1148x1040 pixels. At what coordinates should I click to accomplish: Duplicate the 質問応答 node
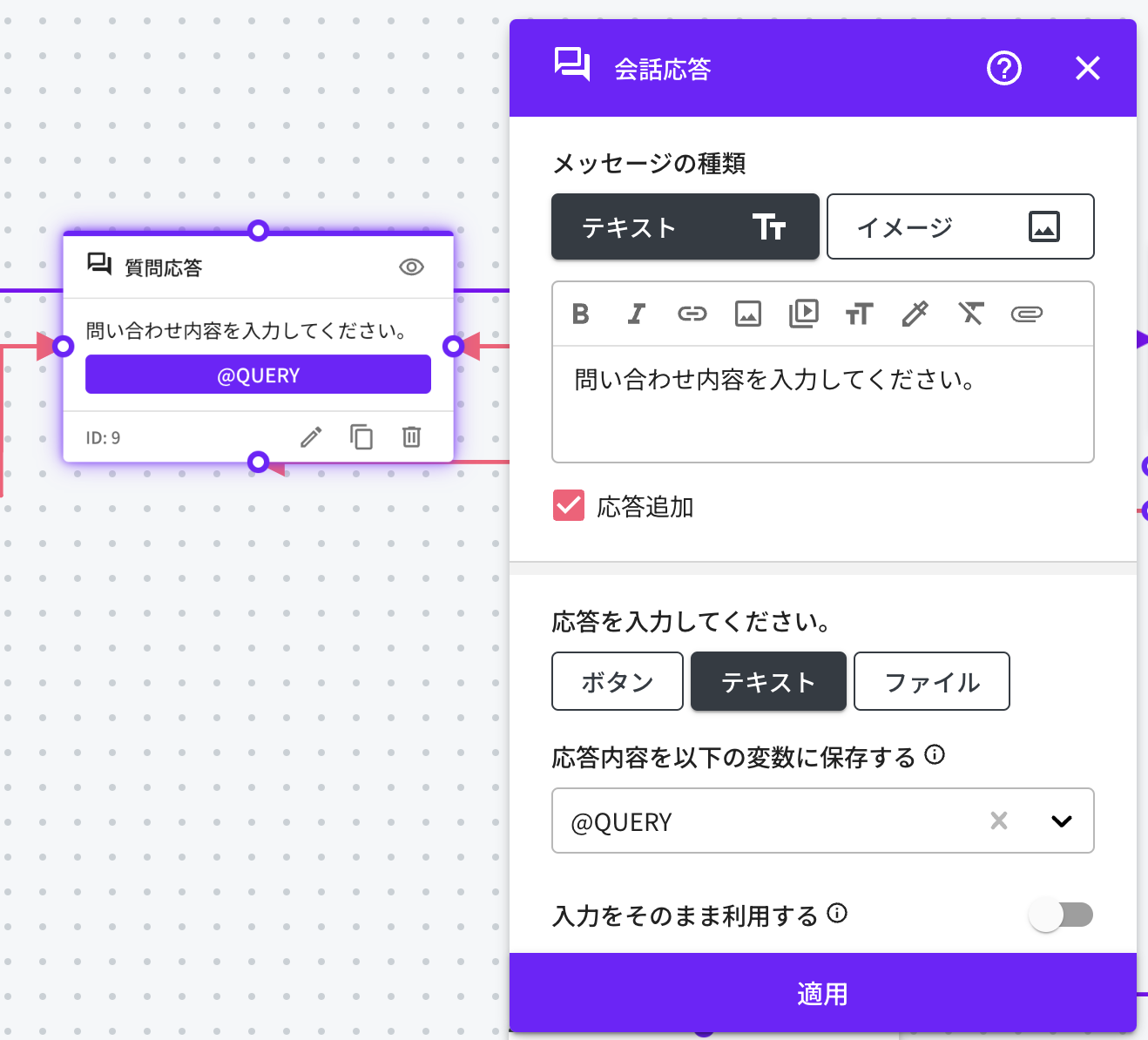(361, 436)
